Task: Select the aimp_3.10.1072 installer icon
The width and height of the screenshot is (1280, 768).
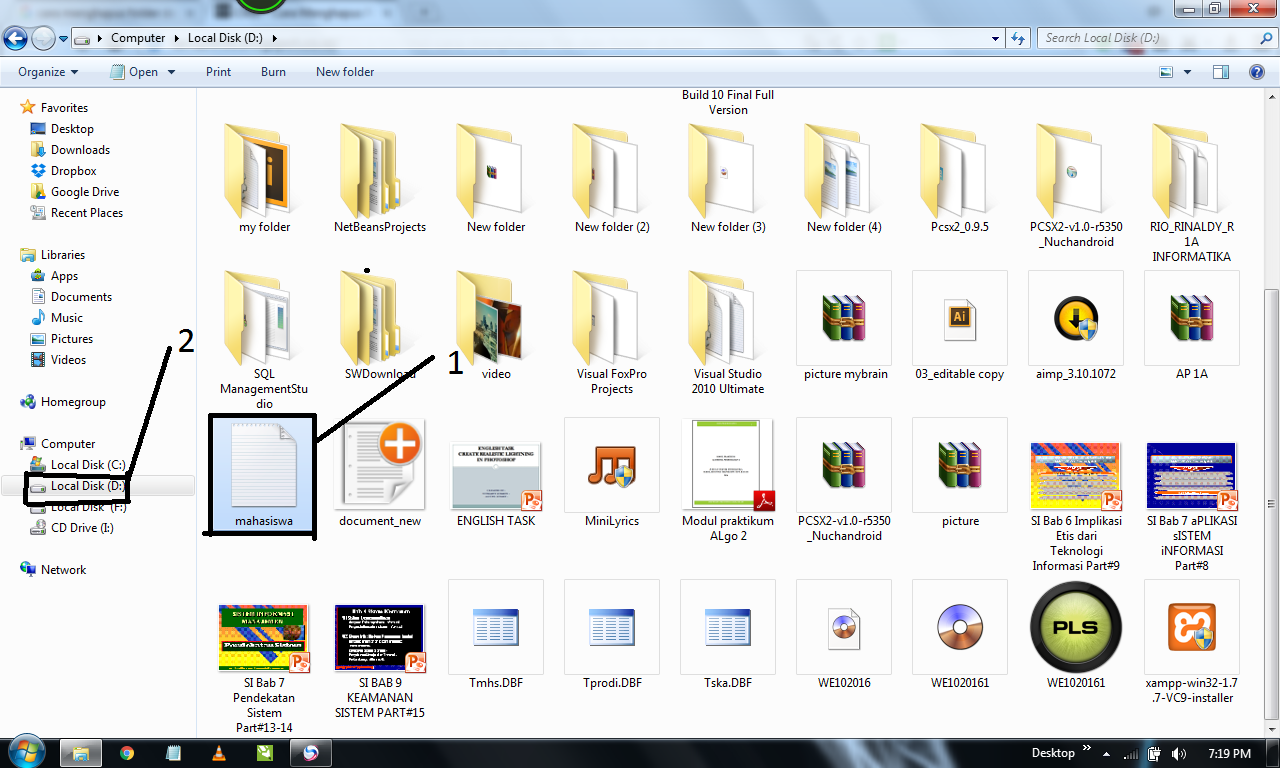Action: pyautogui.click(x=1075, y=318)
